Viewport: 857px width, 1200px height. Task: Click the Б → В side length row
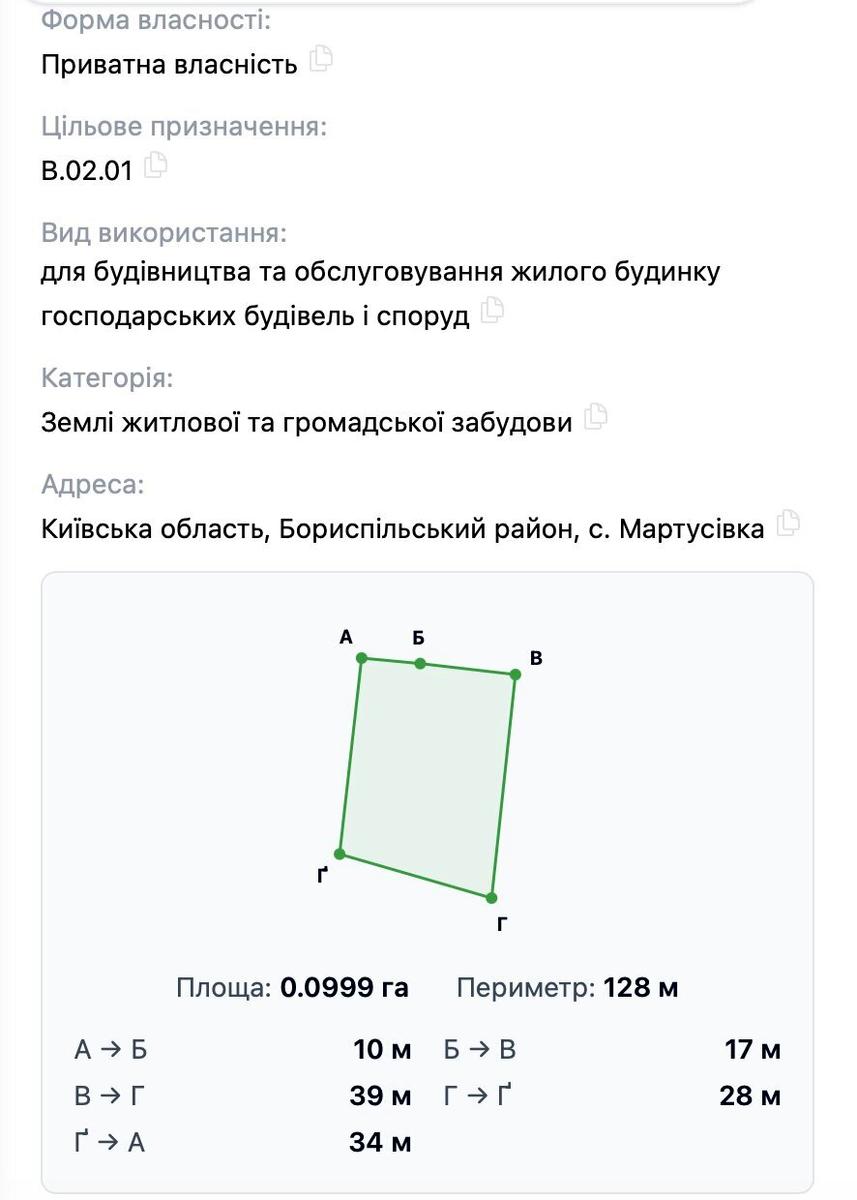pyautogui.click(x=613, y=1050)
